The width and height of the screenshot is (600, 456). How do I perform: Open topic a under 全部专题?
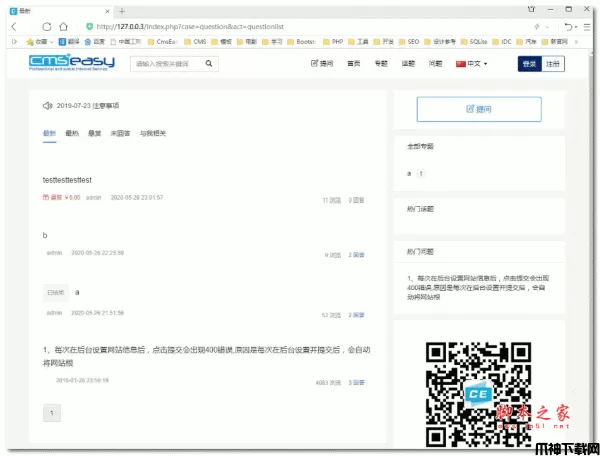pyautogui.click(x=409, y=174)
